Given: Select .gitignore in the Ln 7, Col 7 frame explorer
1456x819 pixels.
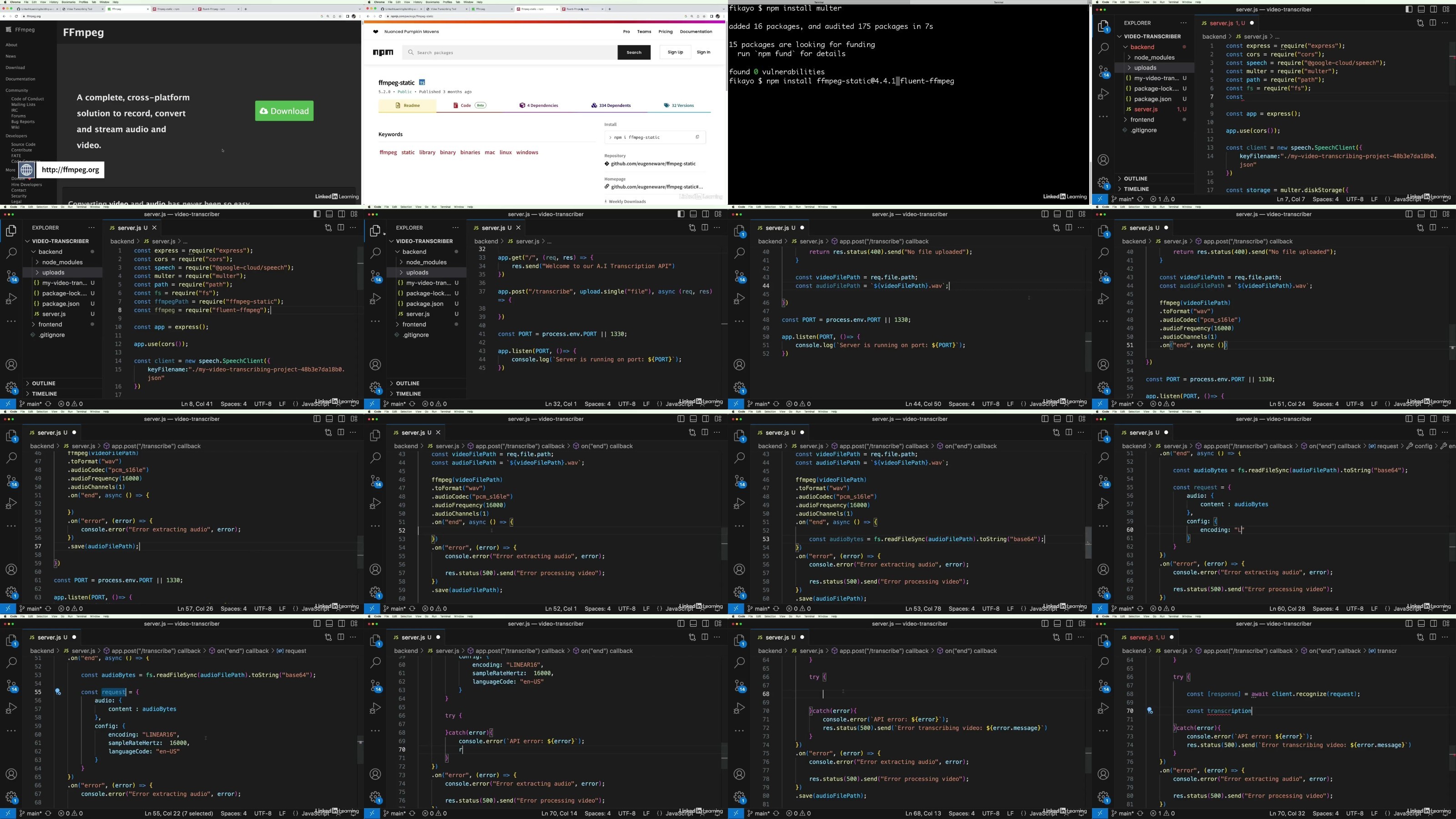Looking at the screenshot, I should pos(1155,131).
